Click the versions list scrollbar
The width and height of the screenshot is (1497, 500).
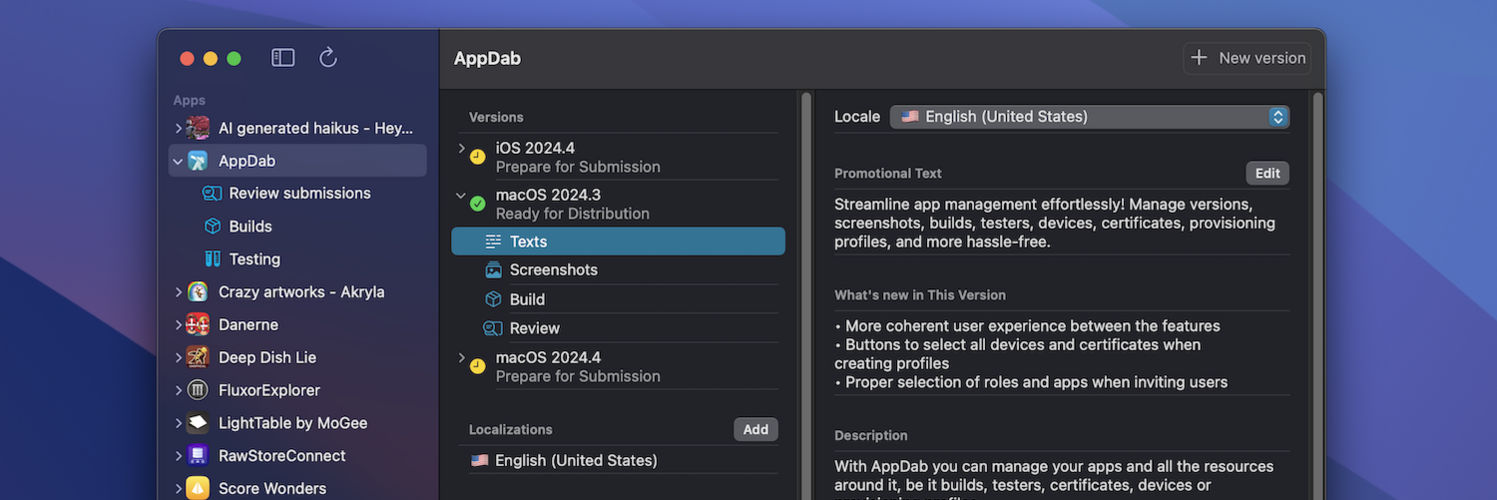coord(805,295)
